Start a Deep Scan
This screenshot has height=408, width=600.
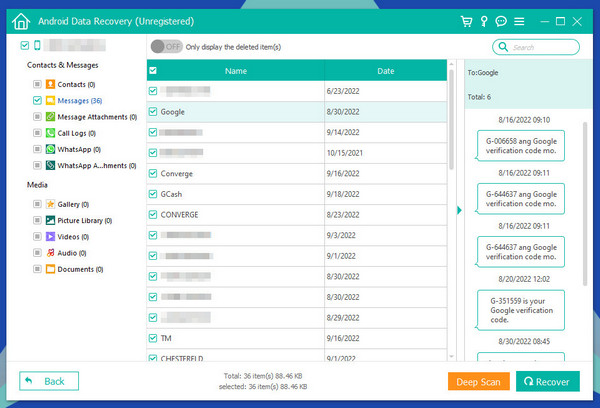point(479,382)
